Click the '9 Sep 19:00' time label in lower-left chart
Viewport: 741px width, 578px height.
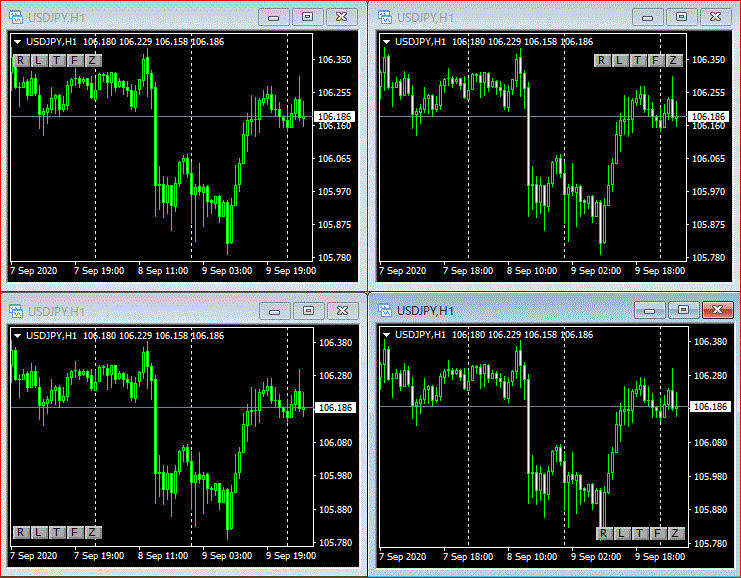(291, 556)
